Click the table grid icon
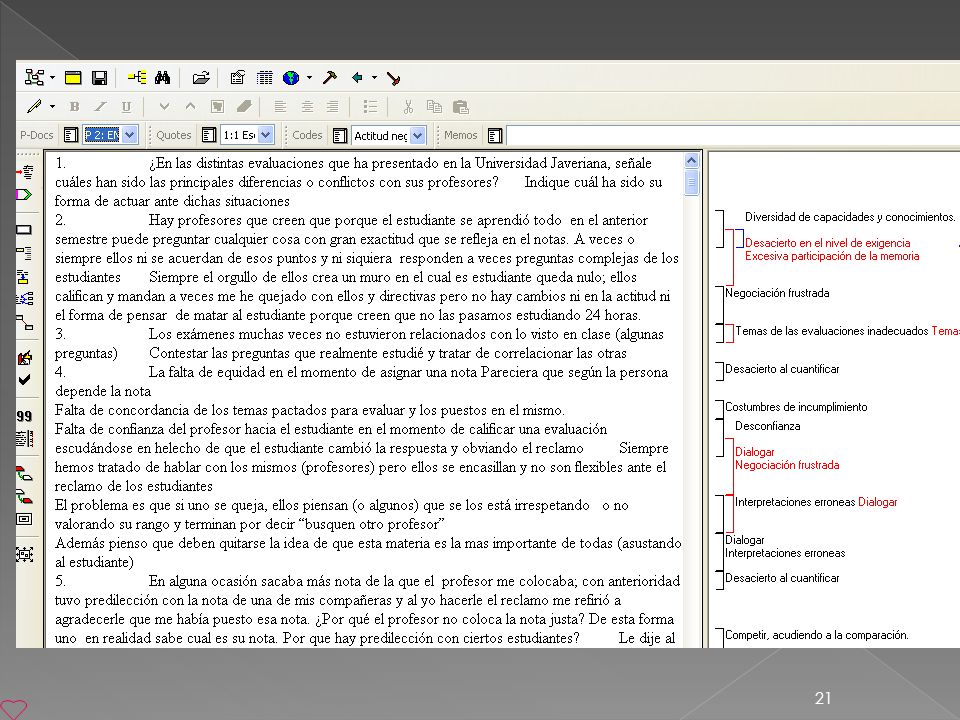Viewport: 960px width, 720px height. click(x=264, y=78)
